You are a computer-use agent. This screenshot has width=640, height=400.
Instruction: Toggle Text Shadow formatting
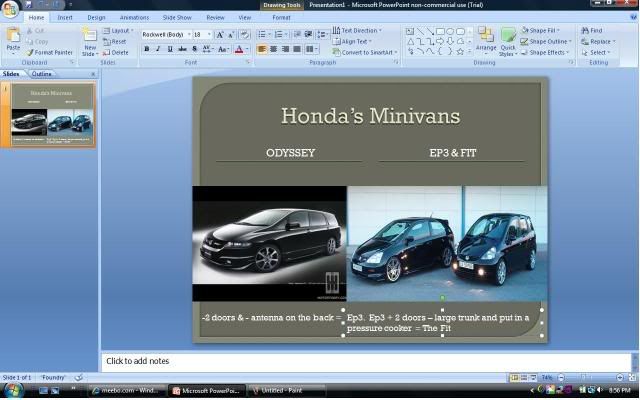(194, 49)
